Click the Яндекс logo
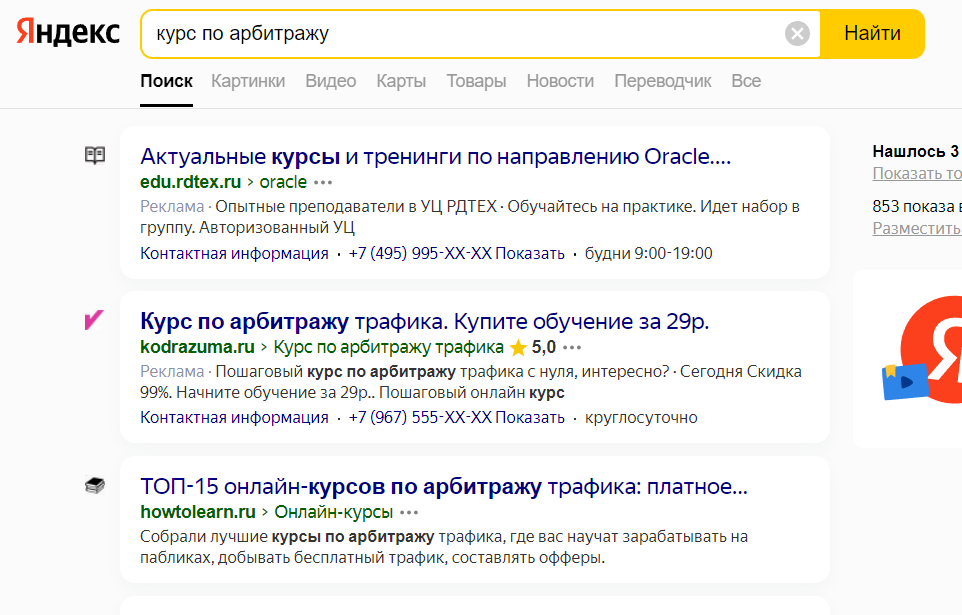The height and width of the screenshot is (615, 962). [x=68, y=32]
